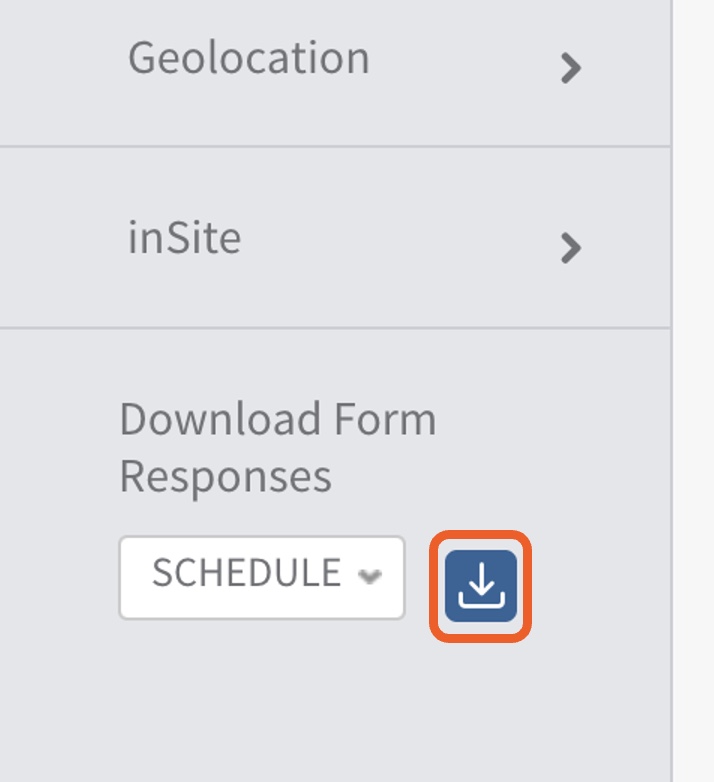The height and width of the screenshot is (782, 714).
Task: Click the right chevron icon beside Geolocation
Action: coord(570,68)
